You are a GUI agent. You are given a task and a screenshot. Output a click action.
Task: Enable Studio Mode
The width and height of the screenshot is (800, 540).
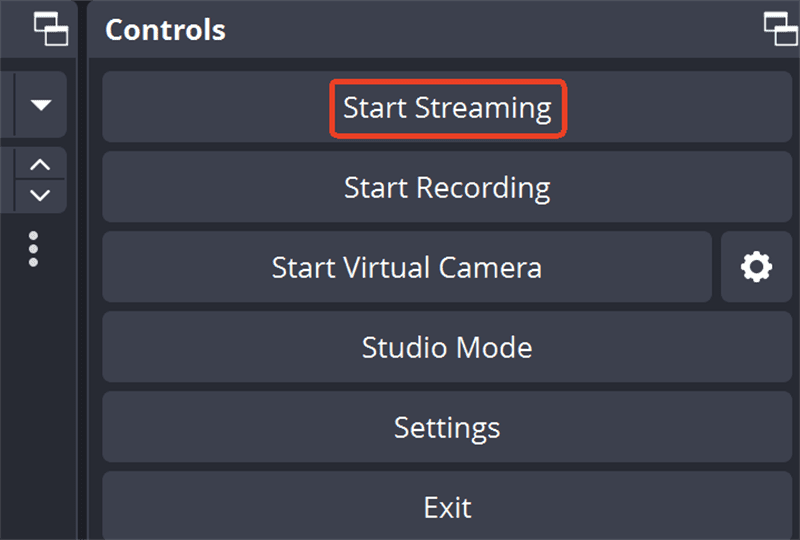(x=447, y=347)
